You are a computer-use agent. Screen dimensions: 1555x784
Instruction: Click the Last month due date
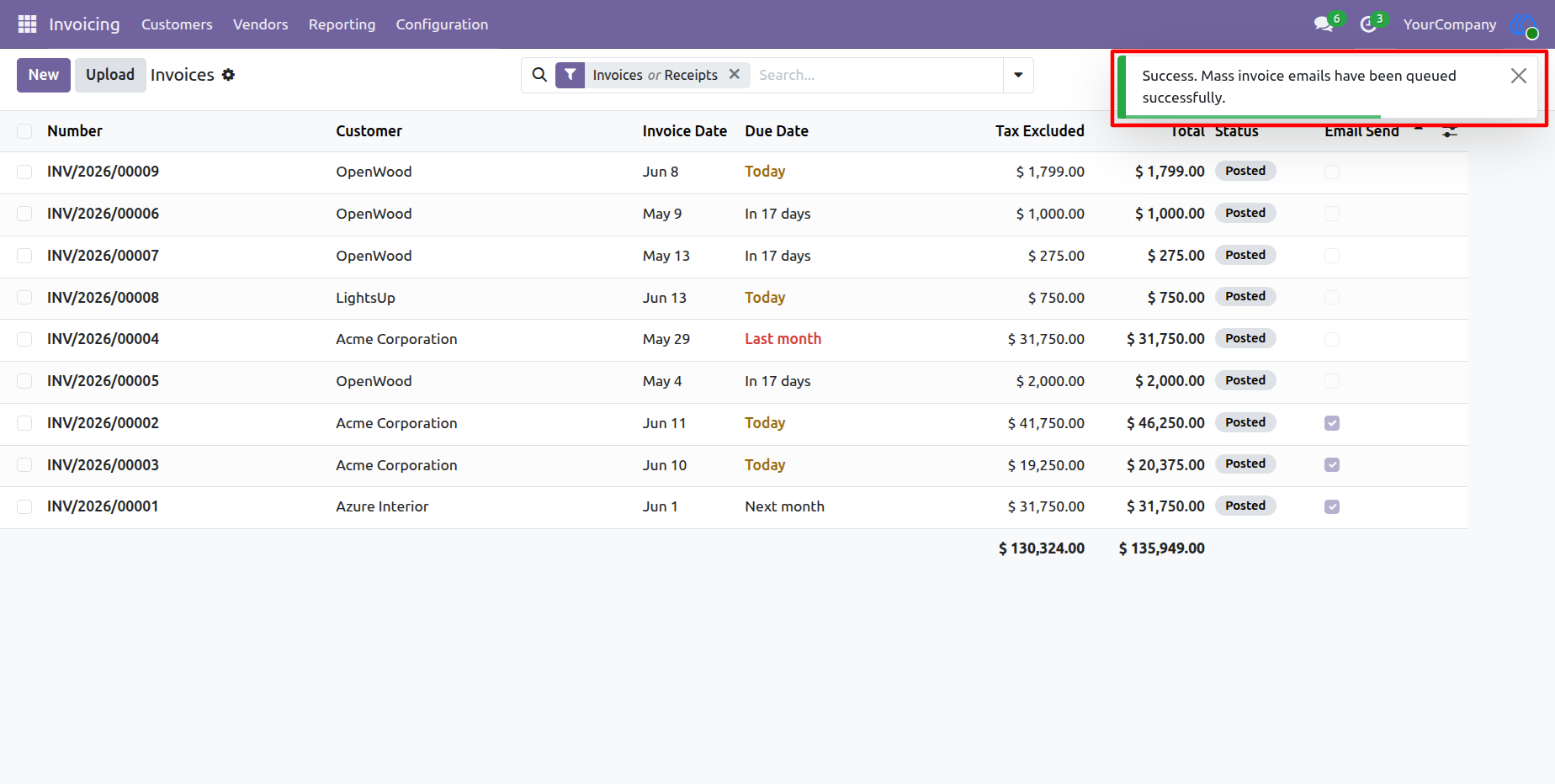pyautogui.click(x=783, y=339)
